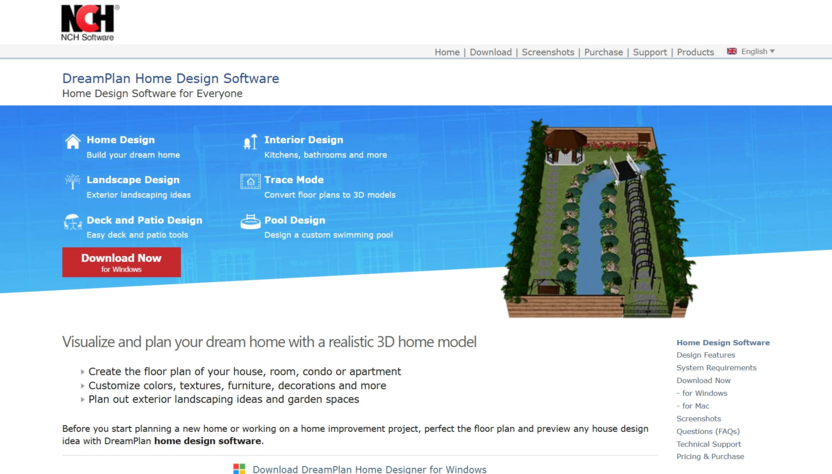832x474 pixels.
Task: Open Design Features sidebar link
Action: [706, 355]
